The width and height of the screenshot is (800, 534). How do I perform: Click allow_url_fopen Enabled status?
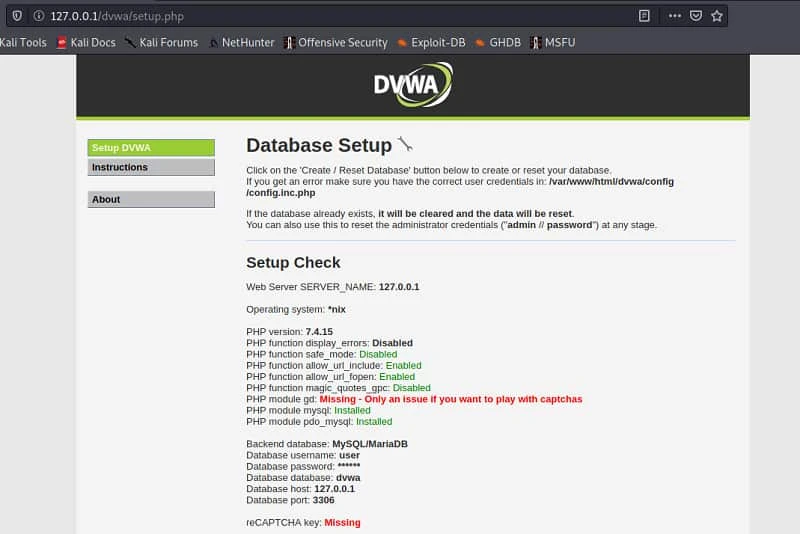tap(396, 376)
